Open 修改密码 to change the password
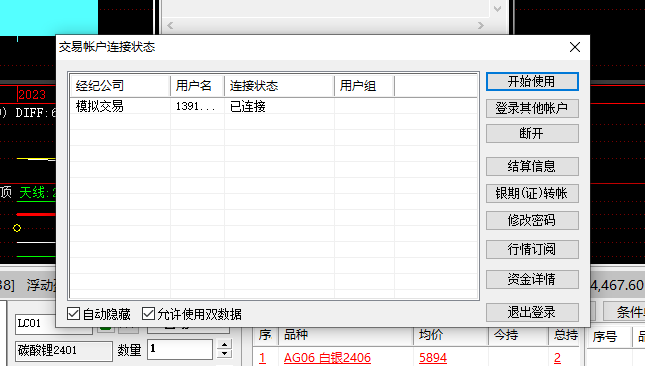 tap(532, 220)
